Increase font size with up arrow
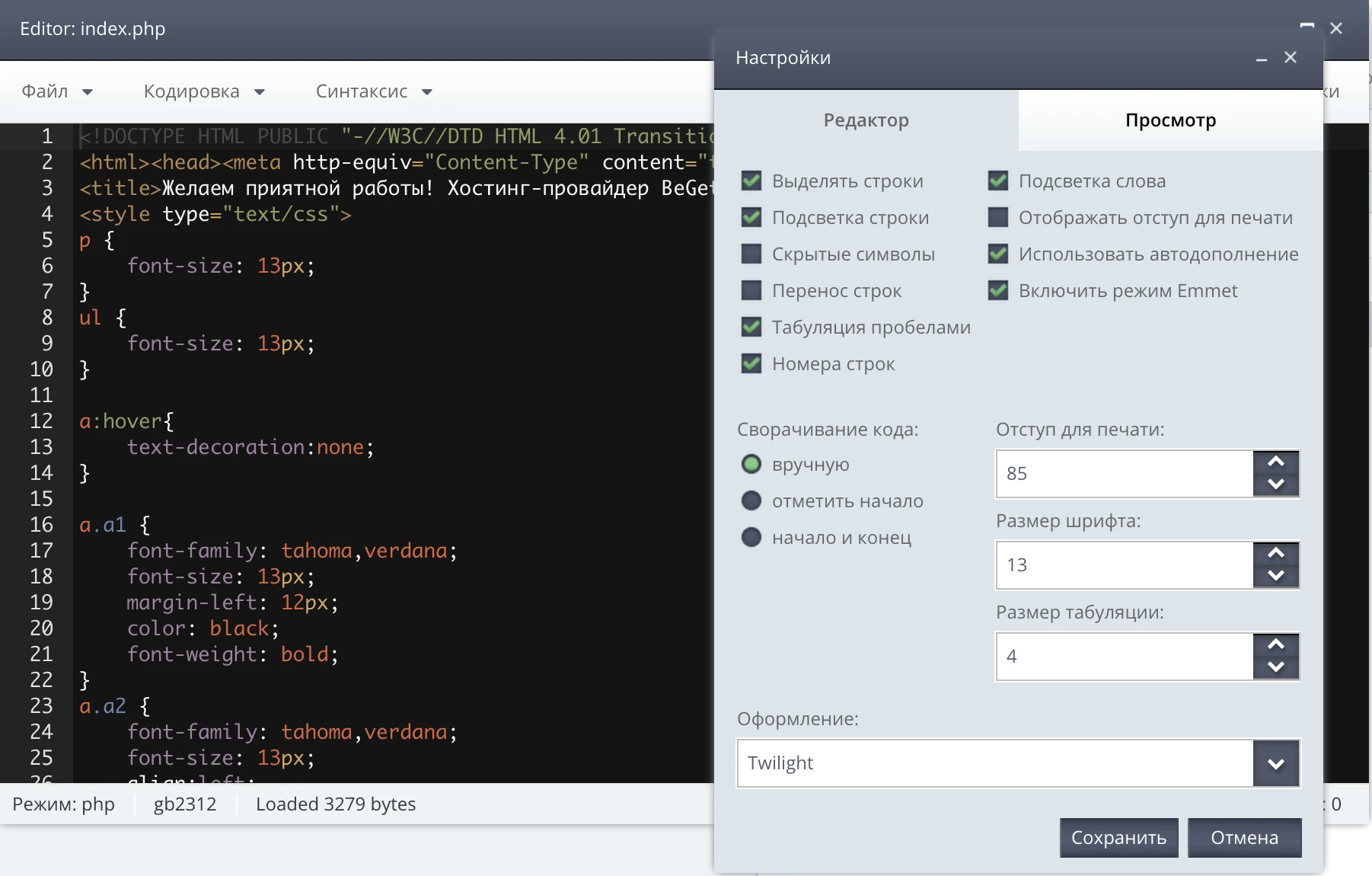1372x876 pixels. pyautogui.click(x=1276, y=553)
